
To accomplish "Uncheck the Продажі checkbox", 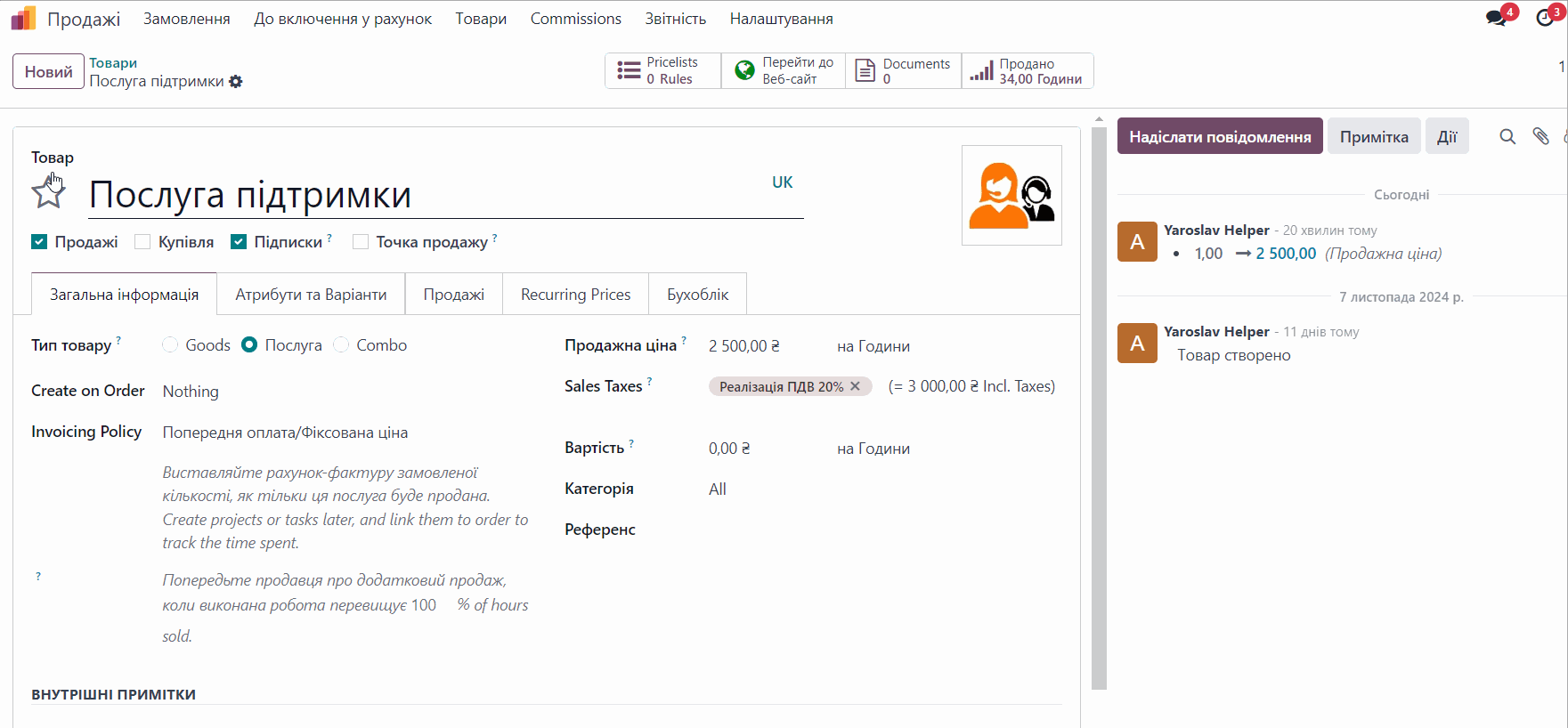I will tap(39, 242).
